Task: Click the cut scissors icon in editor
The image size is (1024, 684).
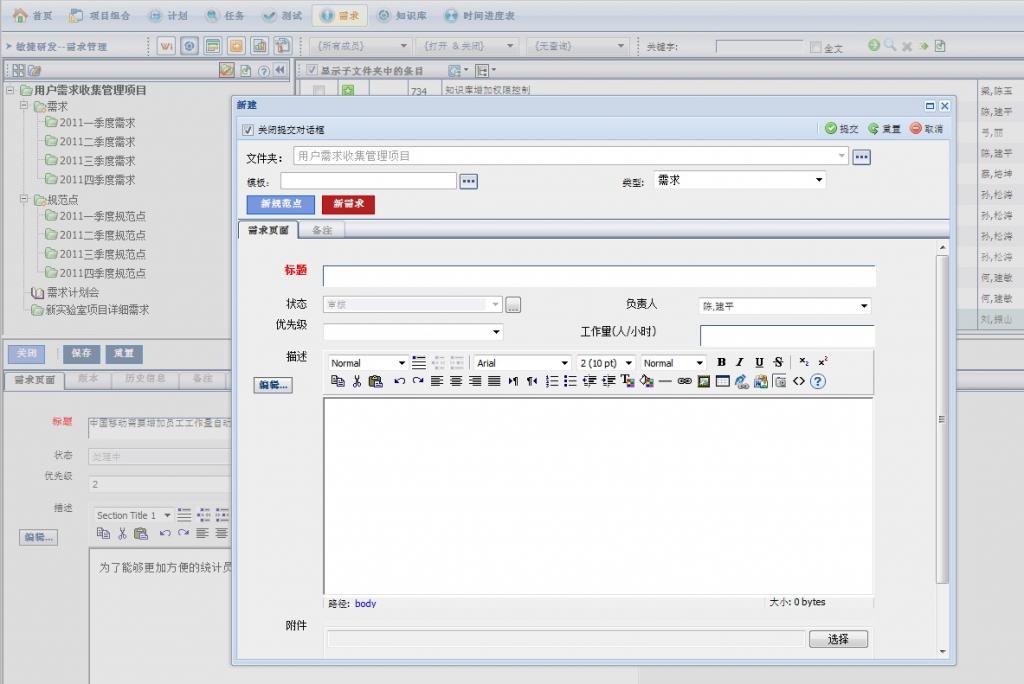Action: coord(356,381)
